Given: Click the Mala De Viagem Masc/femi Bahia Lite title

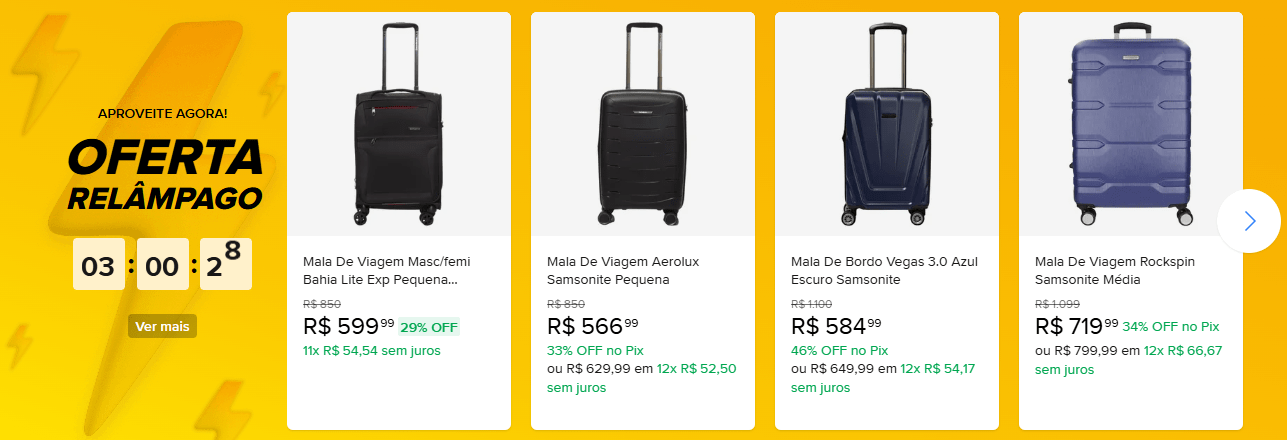Looking at the screenshot, I should (386, 271).
